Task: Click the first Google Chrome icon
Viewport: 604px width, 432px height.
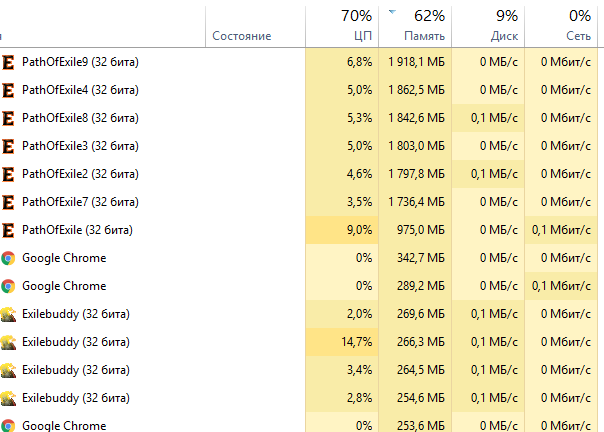Action: pyautogui.click(x=8, y=258)
